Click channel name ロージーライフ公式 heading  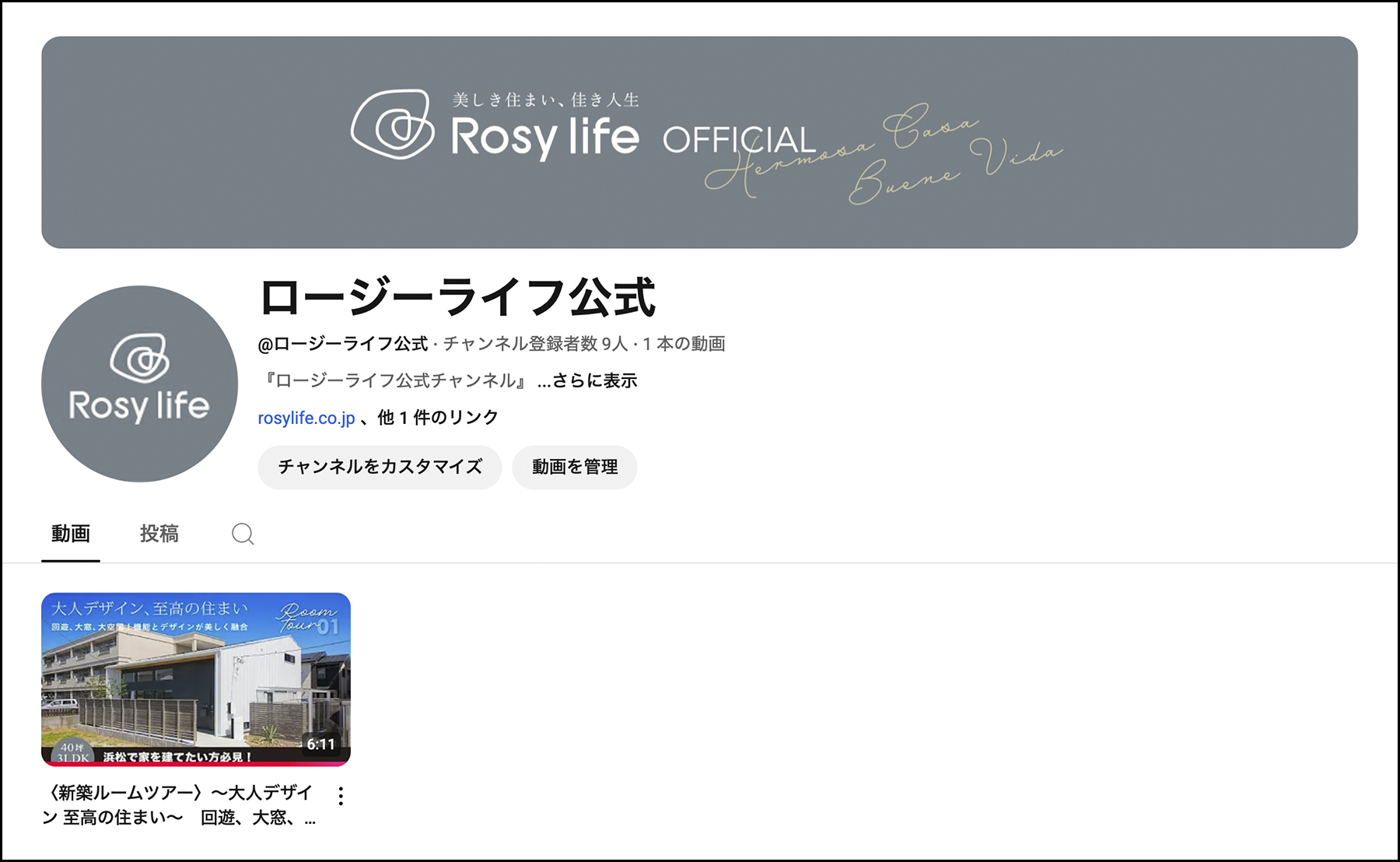click(457, 298)
